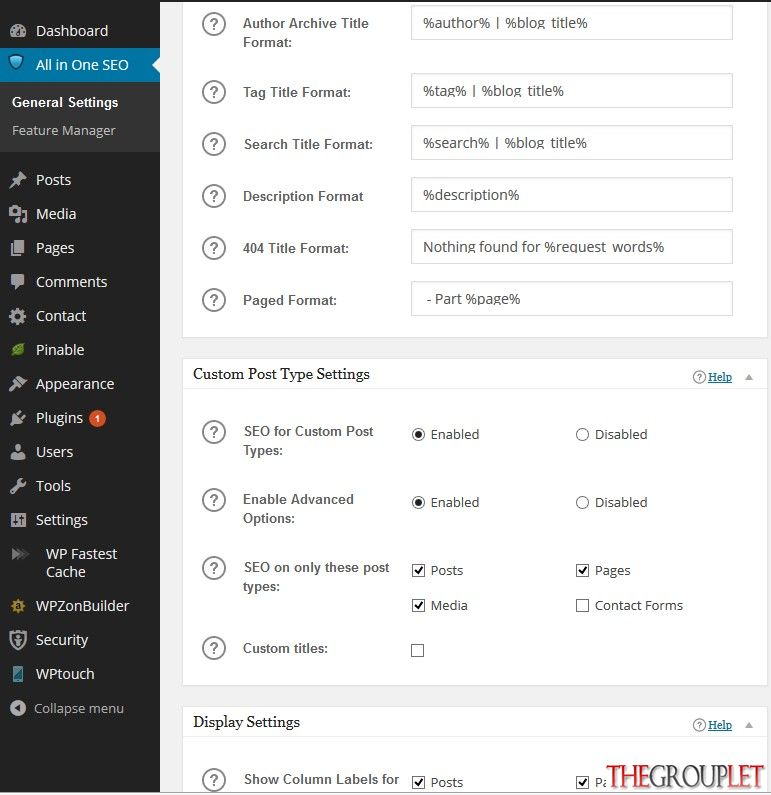Click the Dashboard gauge icon
The image size is (771, 795).
click(x=18, y=31)
